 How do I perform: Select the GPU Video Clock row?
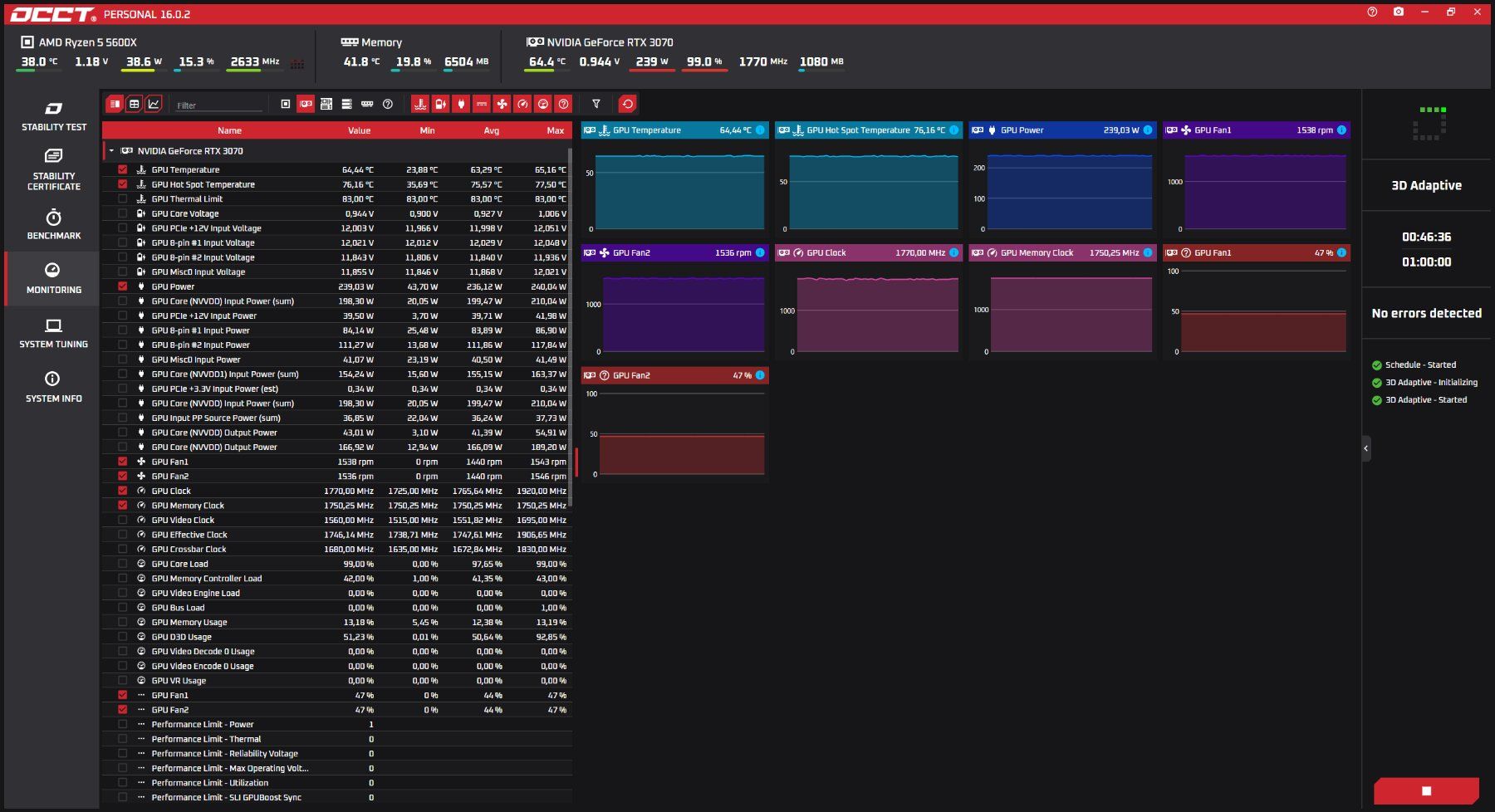click(x=336, y=521)
